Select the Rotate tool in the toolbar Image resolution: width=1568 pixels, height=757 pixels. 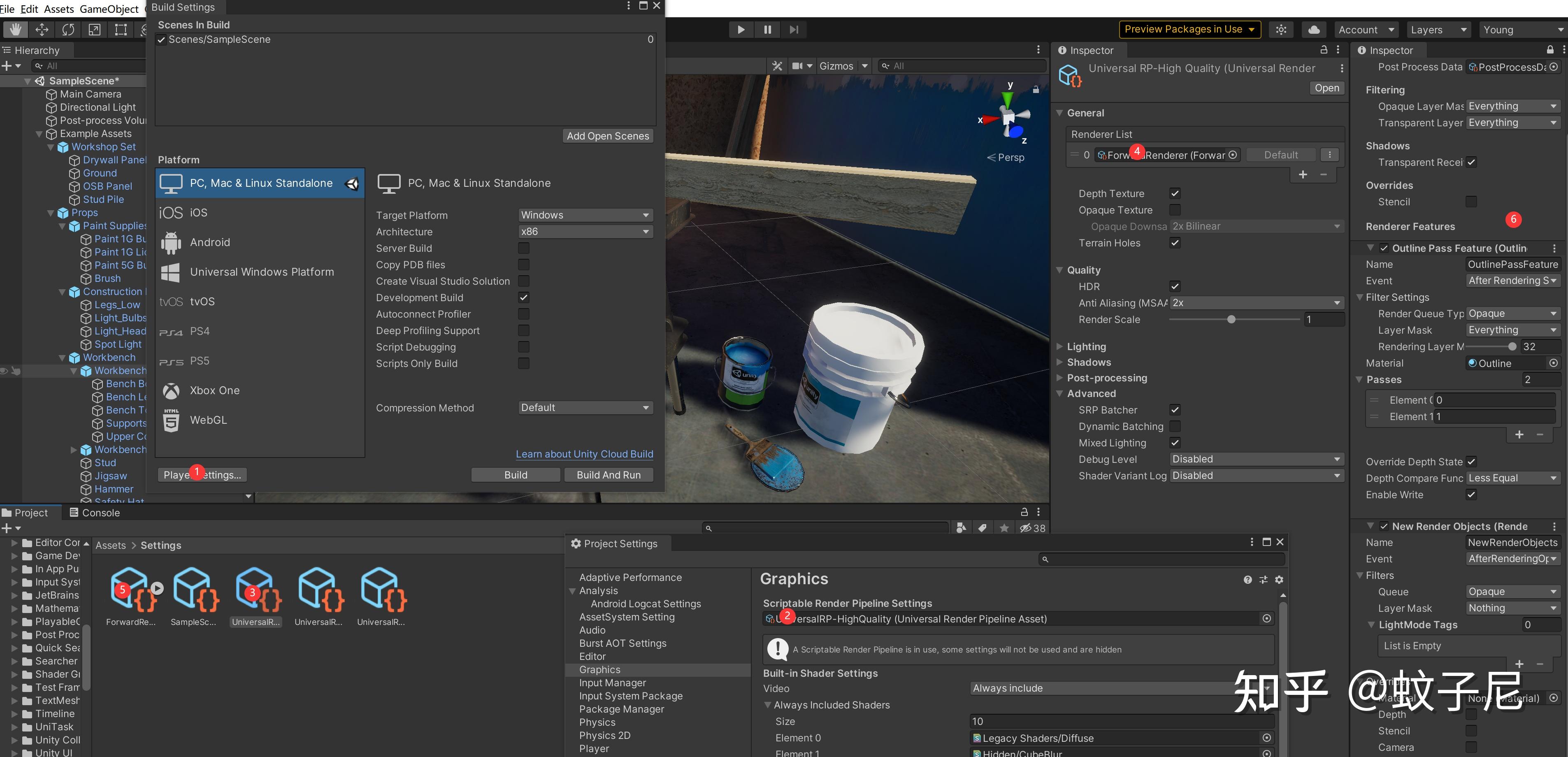click(67, 29)
